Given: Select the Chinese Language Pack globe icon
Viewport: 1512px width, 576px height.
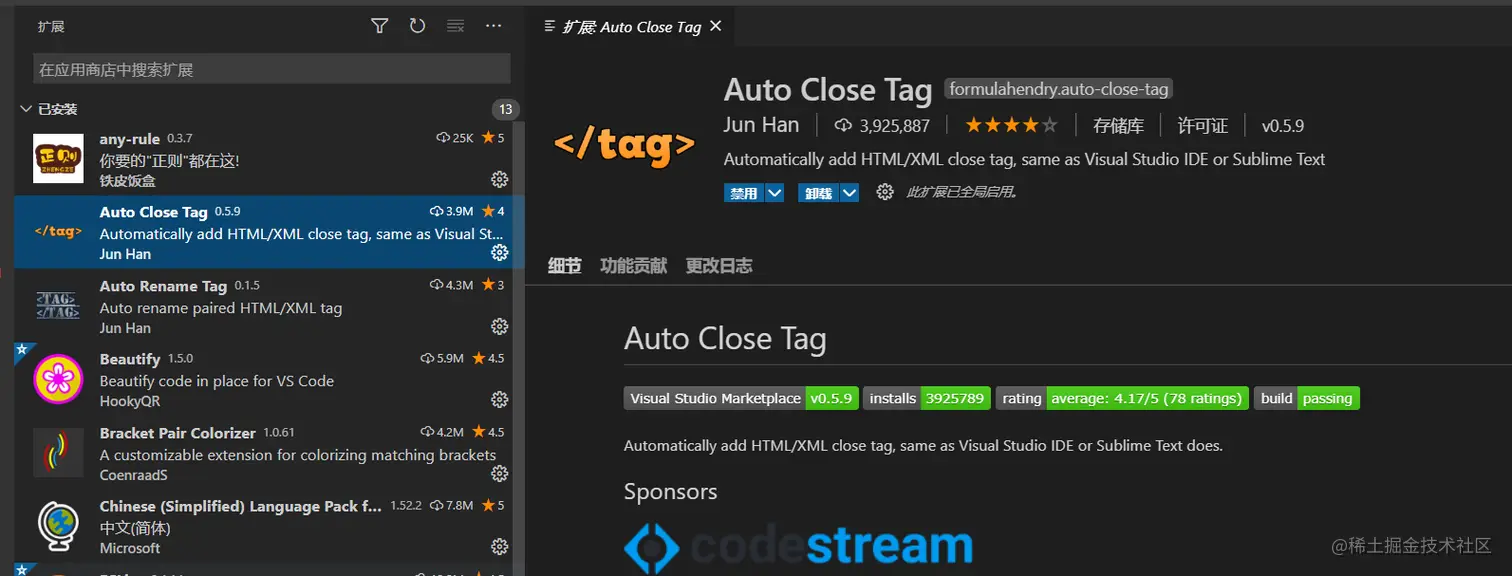Looking at the screenshot, I should (x=58, y=526).
